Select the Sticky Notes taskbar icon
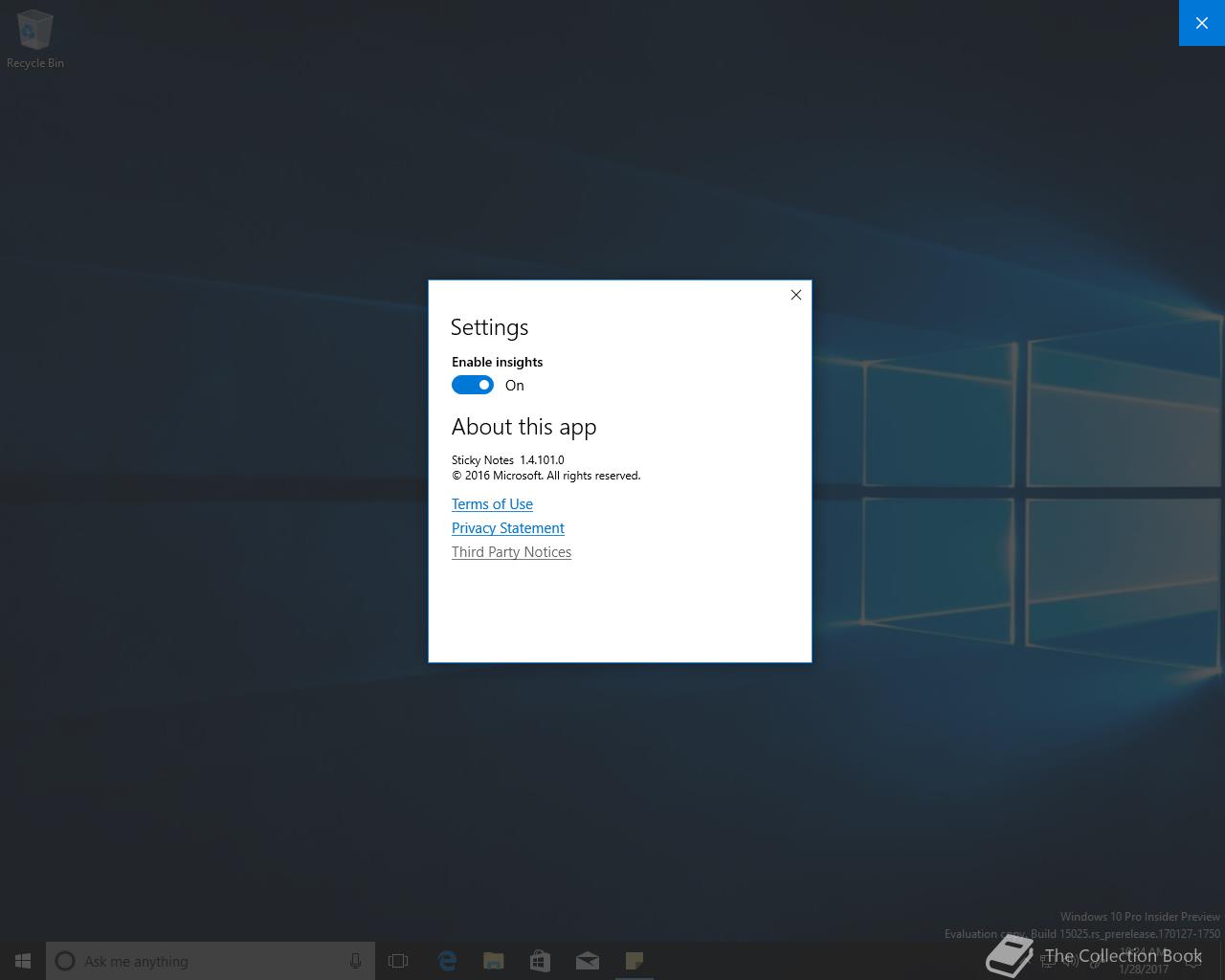The image size is (1225, 980). click(x=634, y=961)
